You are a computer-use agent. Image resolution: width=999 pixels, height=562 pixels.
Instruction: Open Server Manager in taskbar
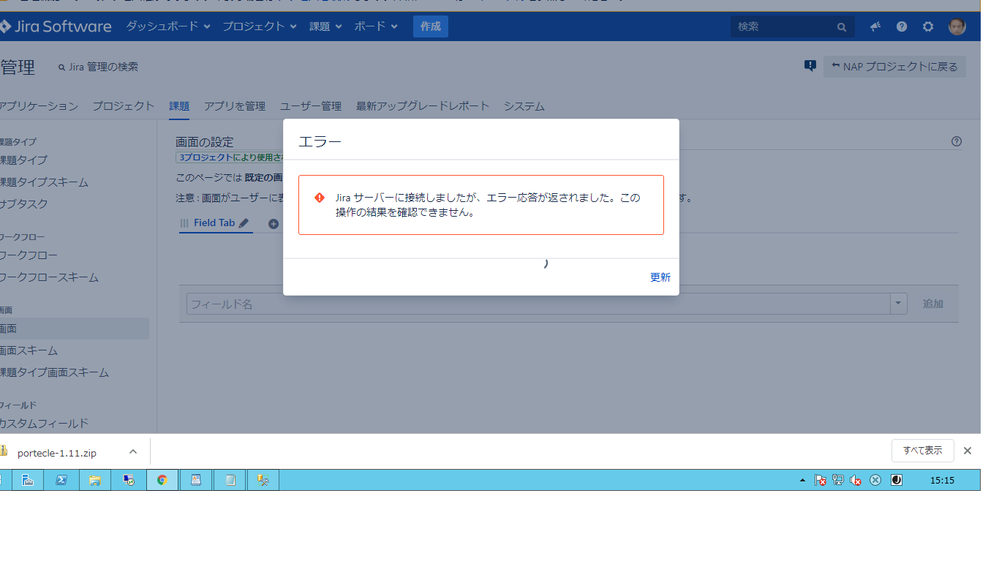[x=27, y=480]
